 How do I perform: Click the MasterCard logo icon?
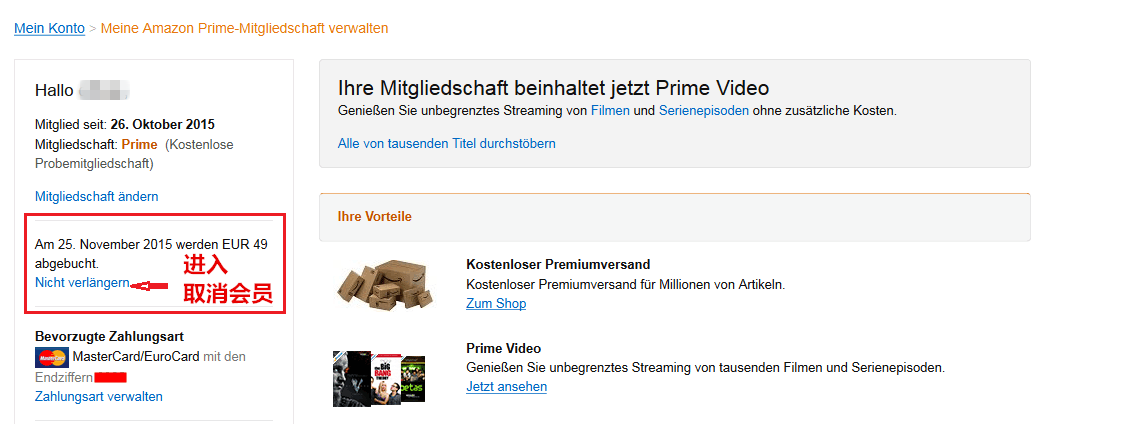coord(52,357)
